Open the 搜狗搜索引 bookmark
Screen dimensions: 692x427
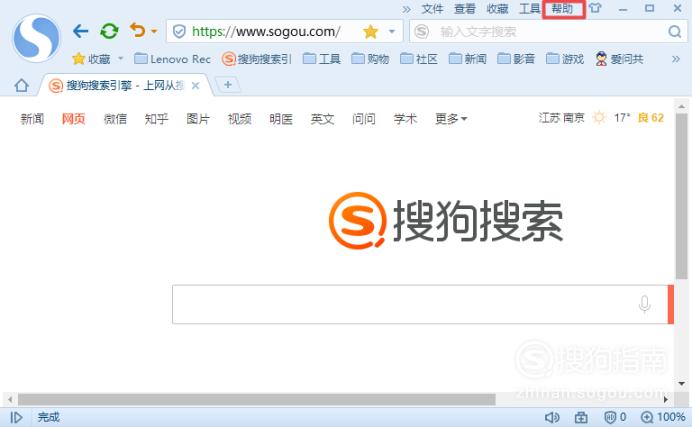(257, 59)
